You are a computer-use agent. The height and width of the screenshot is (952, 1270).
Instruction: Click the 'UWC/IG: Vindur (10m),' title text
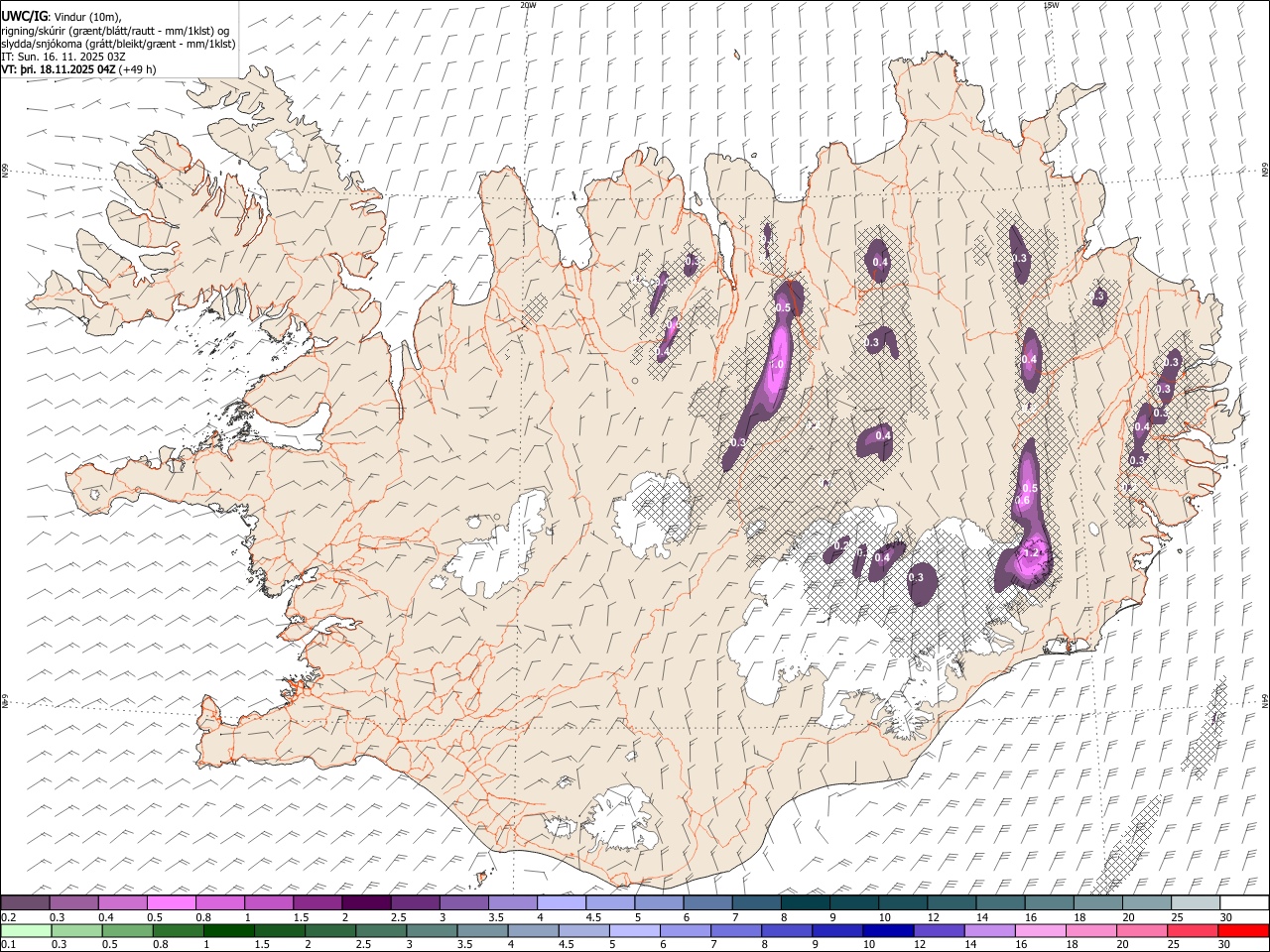click(61, 16)
